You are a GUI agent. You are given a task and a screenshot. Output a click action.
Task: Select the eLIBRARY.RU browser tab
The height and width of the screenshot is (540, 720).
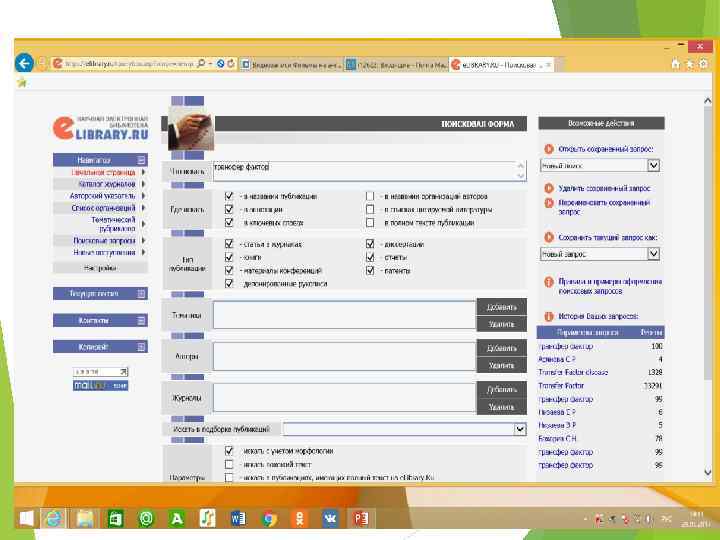click(x=501, y=65)
